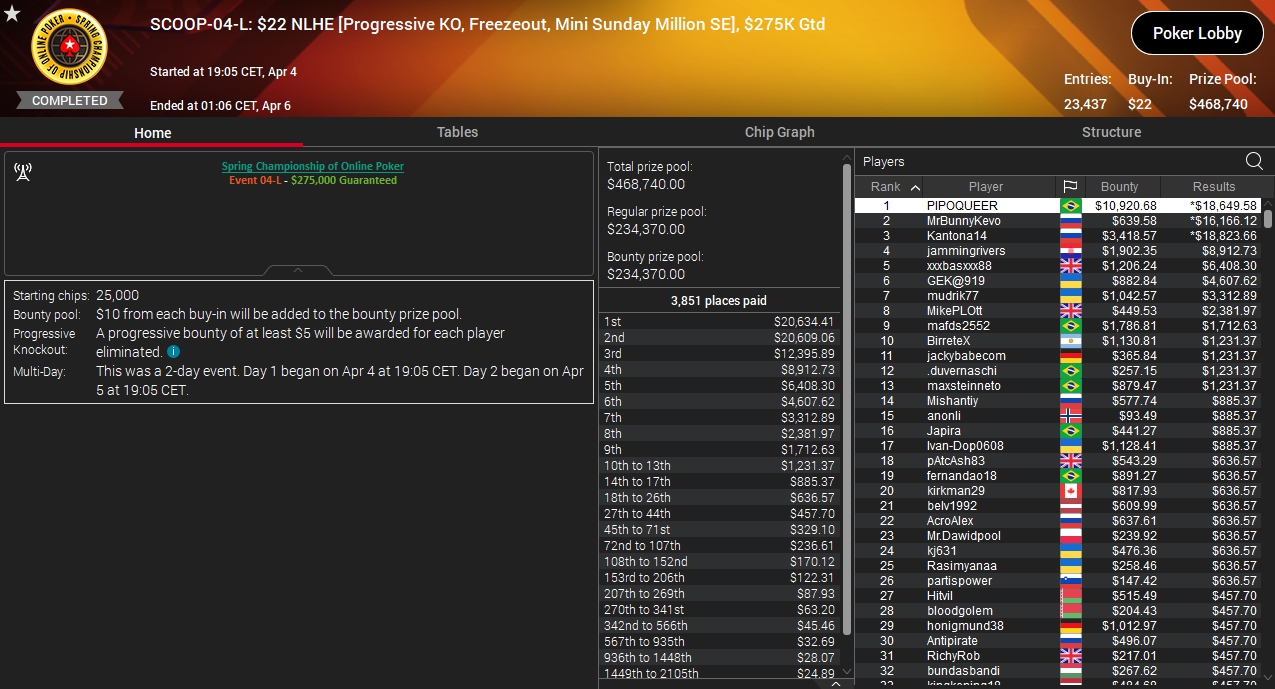Click flag beside mudrik77
Screen dimensions: 1275x689
point(1071,295)
